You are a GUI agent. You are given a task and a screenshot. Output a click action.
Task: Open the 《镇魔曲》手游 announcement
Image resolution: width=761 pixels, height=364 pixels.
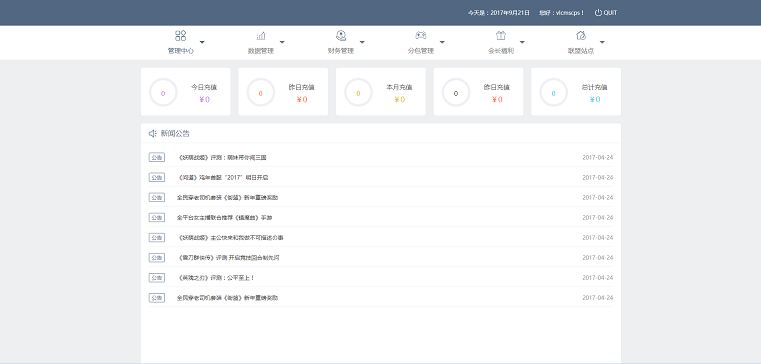[x=225, y=218]
